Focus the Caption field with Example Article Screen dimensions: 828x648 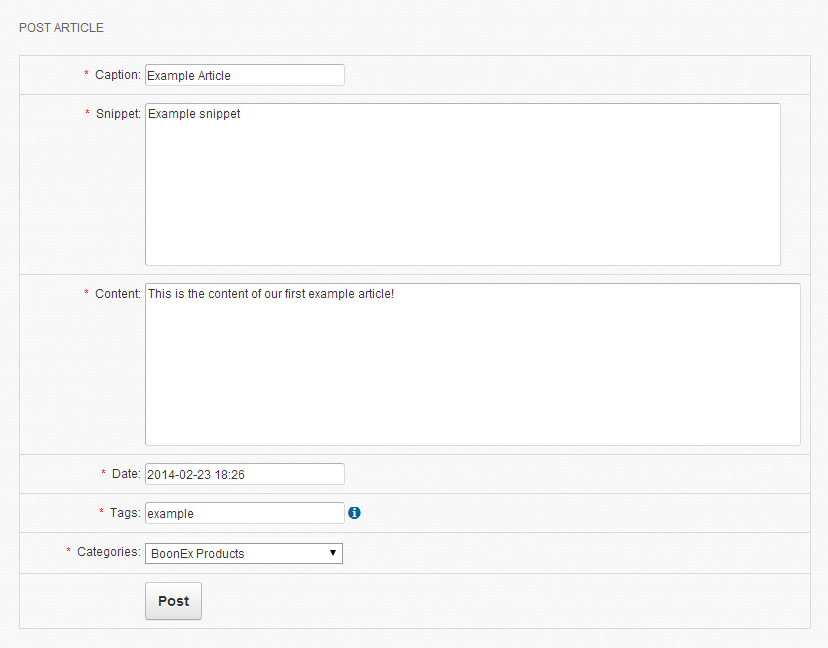point(244,75)
